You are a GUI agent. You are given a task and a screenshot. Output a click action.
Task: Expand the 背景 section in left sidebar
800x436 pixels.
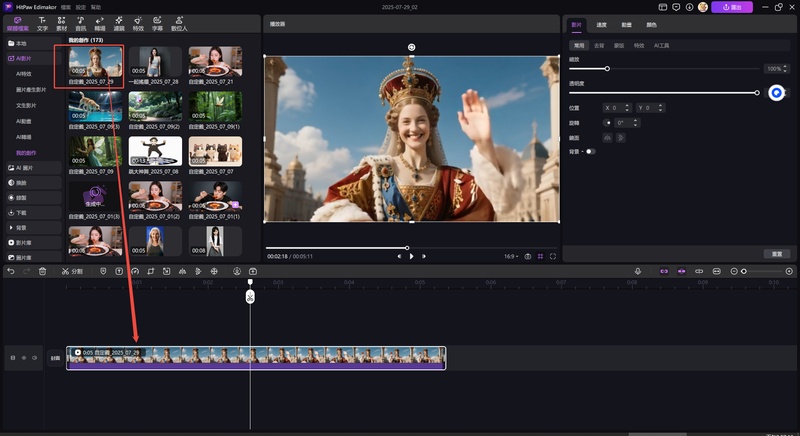[x=34, y=227]
